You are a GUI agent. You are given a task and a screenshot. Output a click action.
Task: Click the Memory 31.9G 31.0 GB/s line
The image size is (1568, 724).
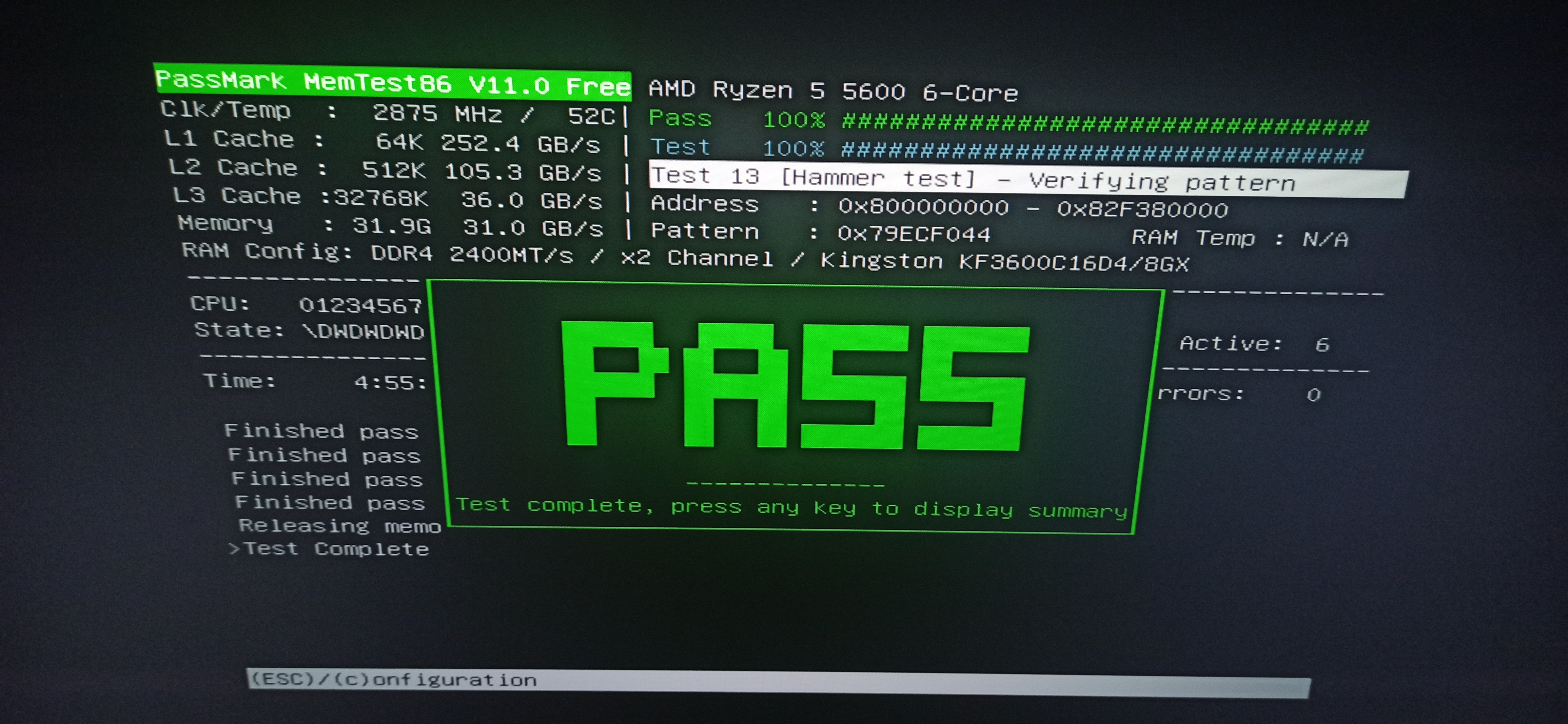[390, 226]
